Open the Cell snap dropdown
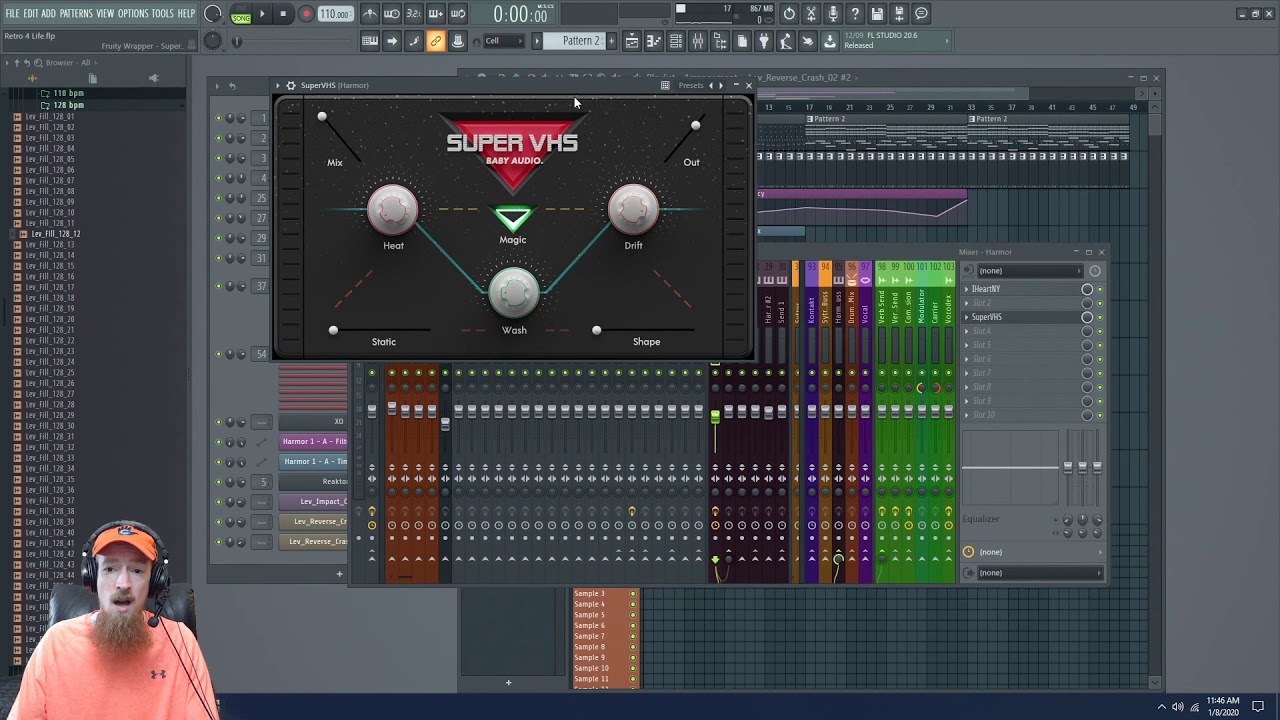This screenshot has height=720, width=1280. tap(504, 41)
